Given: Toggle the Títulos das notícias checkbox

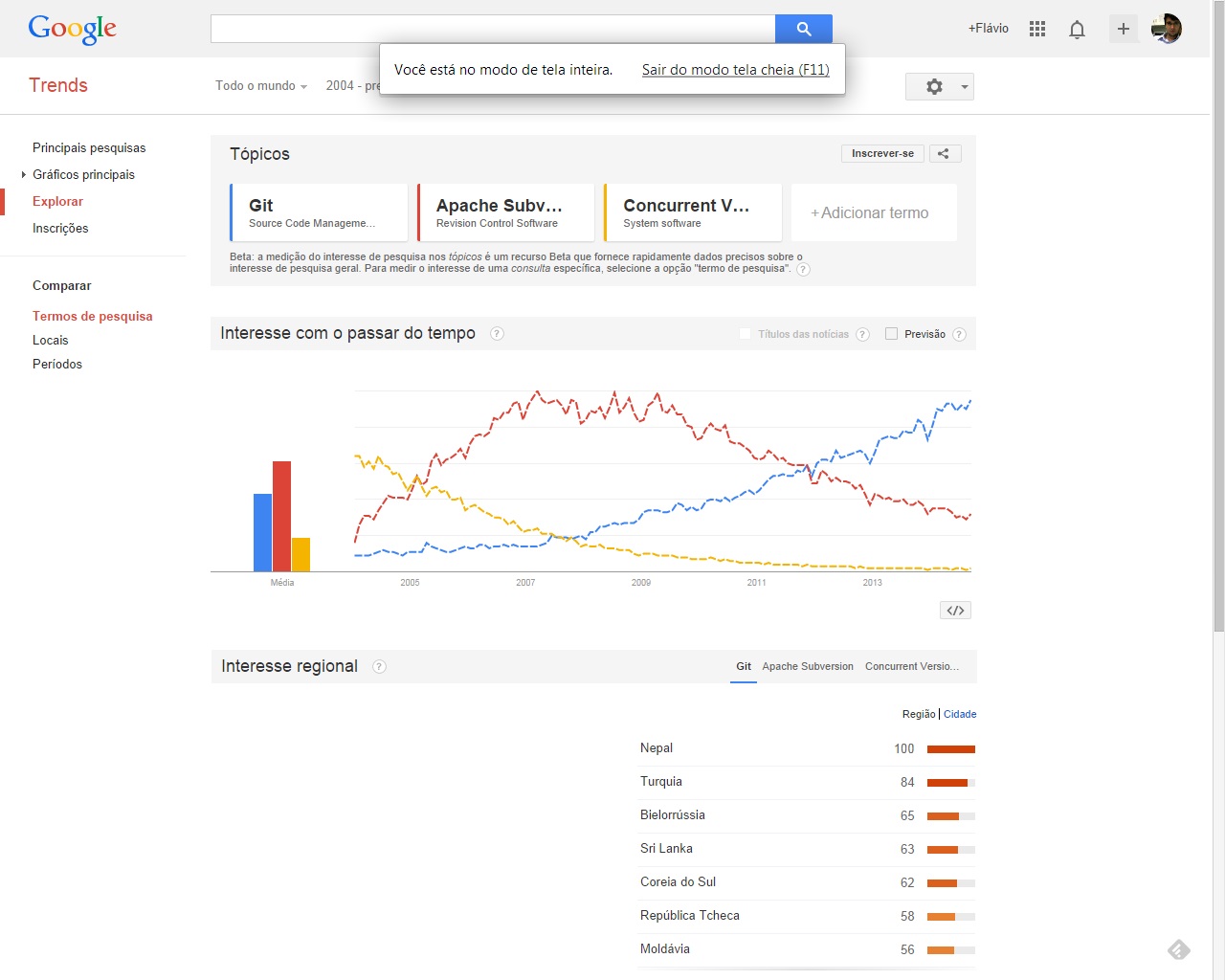Looking at the screenshot, I should pyautogui.click(x=746, y=334).
